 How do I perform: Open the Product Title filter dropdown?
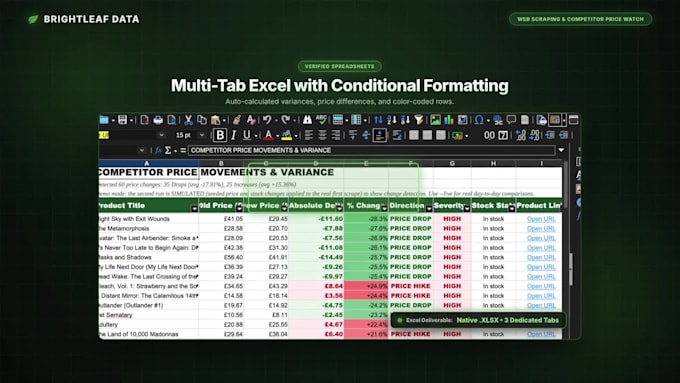tap(194, 209)
